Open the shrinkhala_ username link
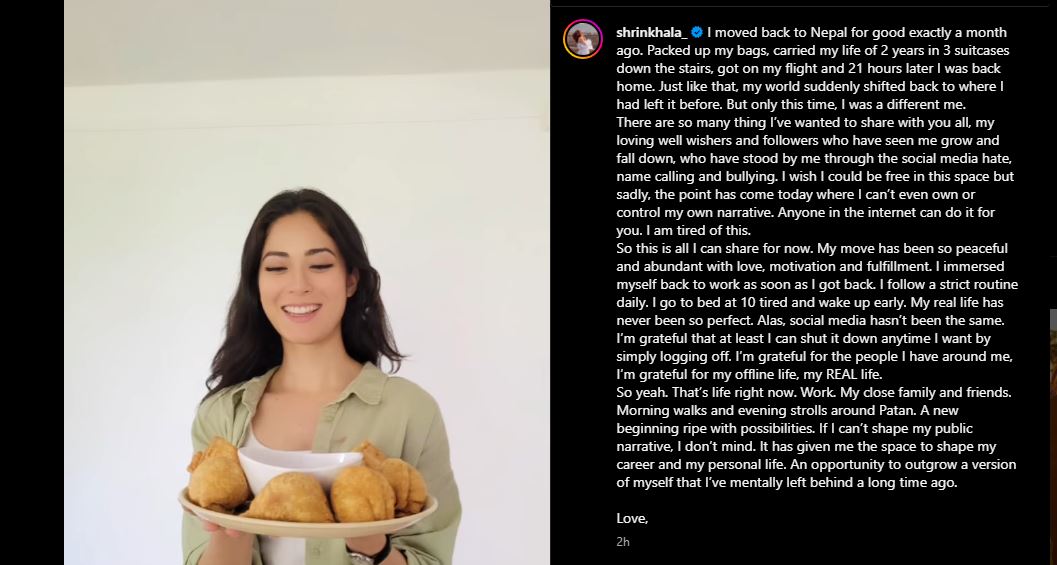 click(652, 32)
